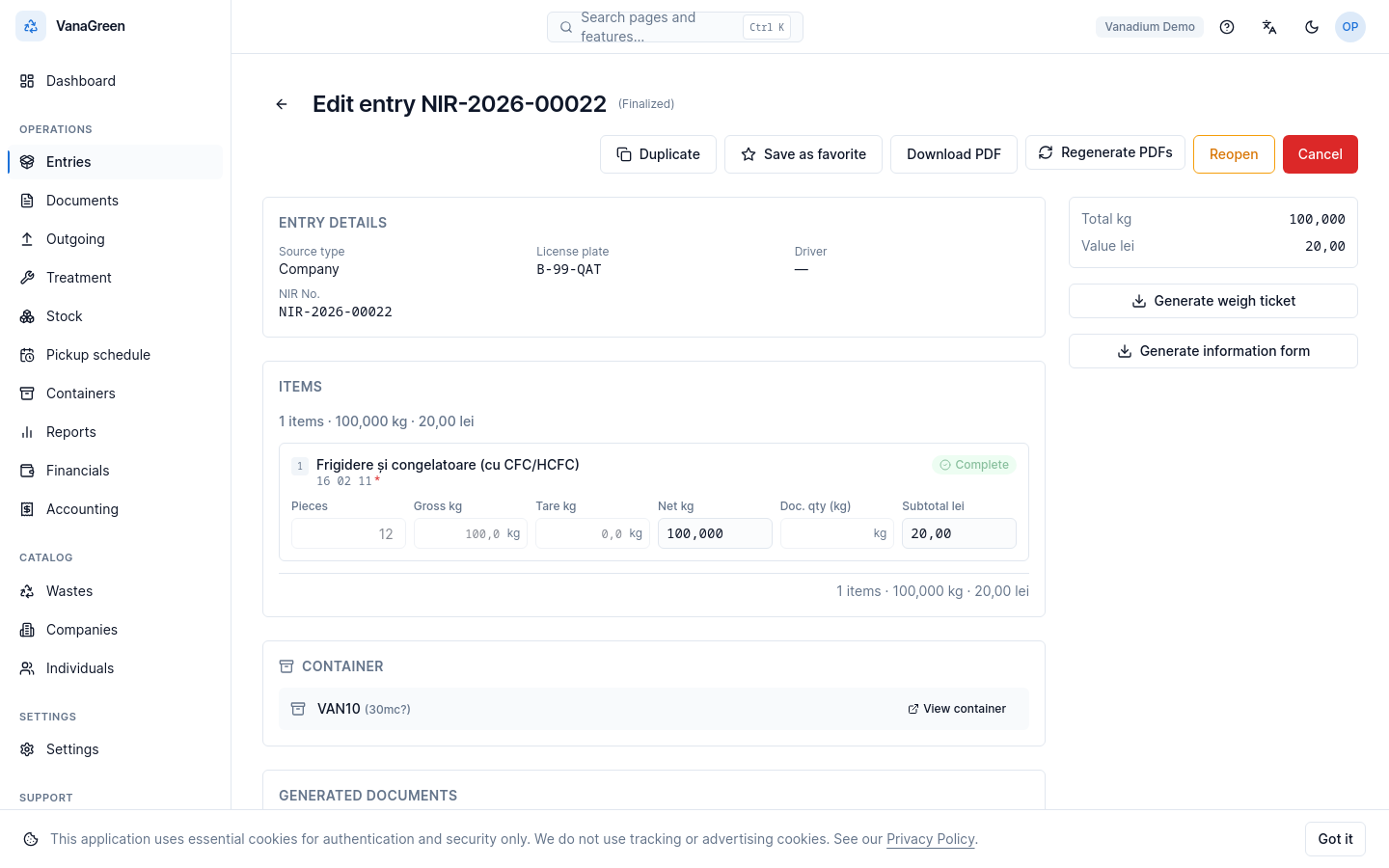Click the Duplicate button

click(x=658, y=154)
